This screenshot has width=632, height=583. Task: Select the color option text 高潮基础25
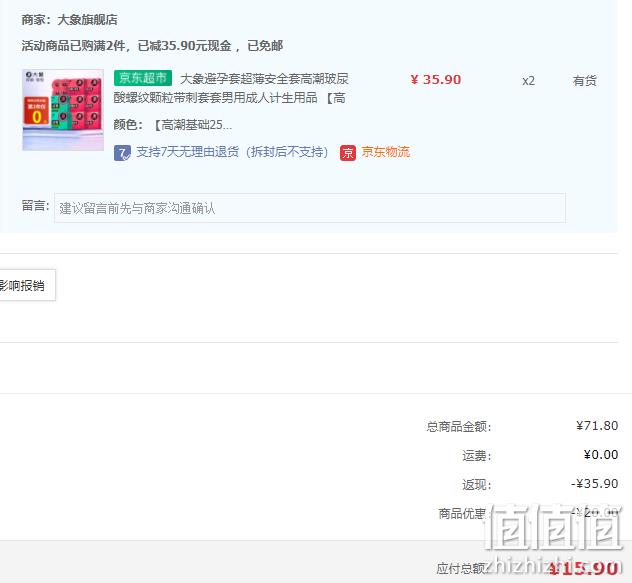(x=192, y=125)
